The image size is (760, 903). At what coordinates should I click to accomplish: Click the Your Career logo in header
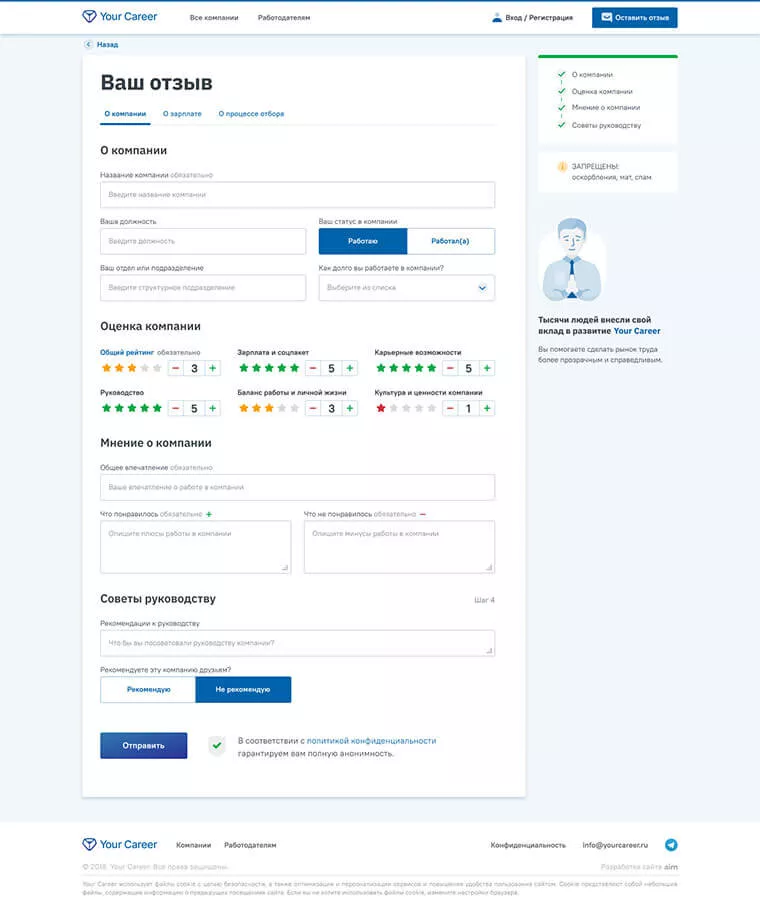(x=119, y=17)
